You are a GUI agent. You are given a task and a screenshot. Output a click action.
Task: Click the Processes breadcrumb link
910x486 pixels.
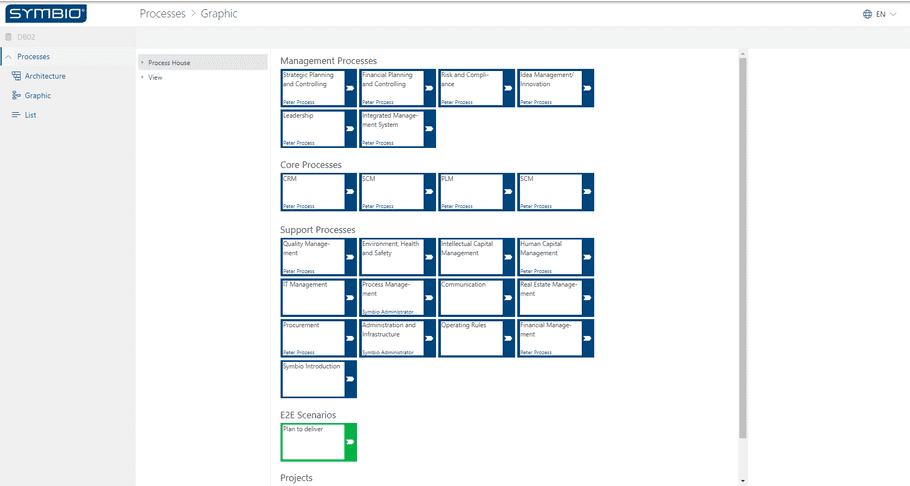[162, 13]
